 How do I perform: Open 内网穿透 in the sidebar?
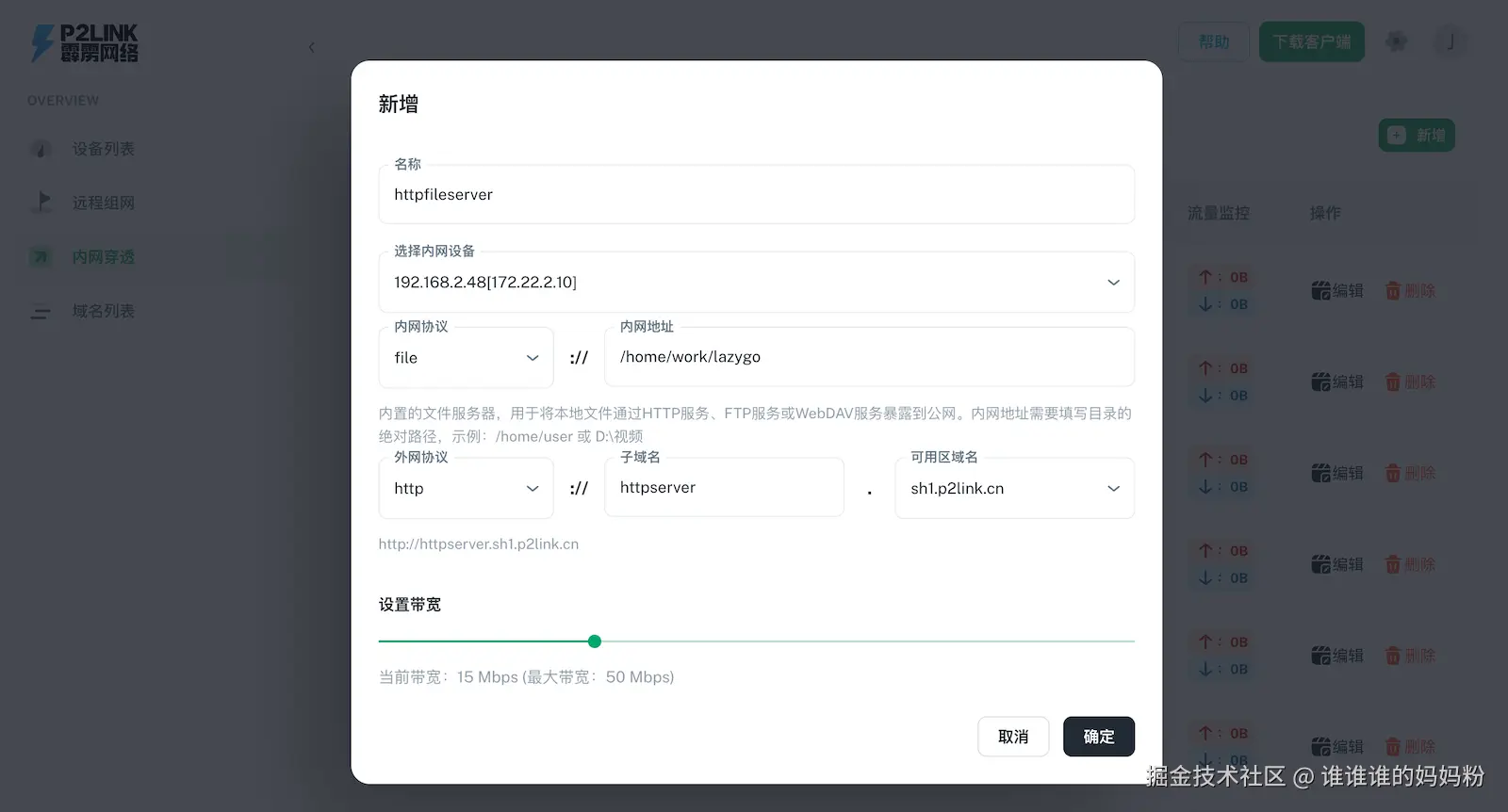103,257
